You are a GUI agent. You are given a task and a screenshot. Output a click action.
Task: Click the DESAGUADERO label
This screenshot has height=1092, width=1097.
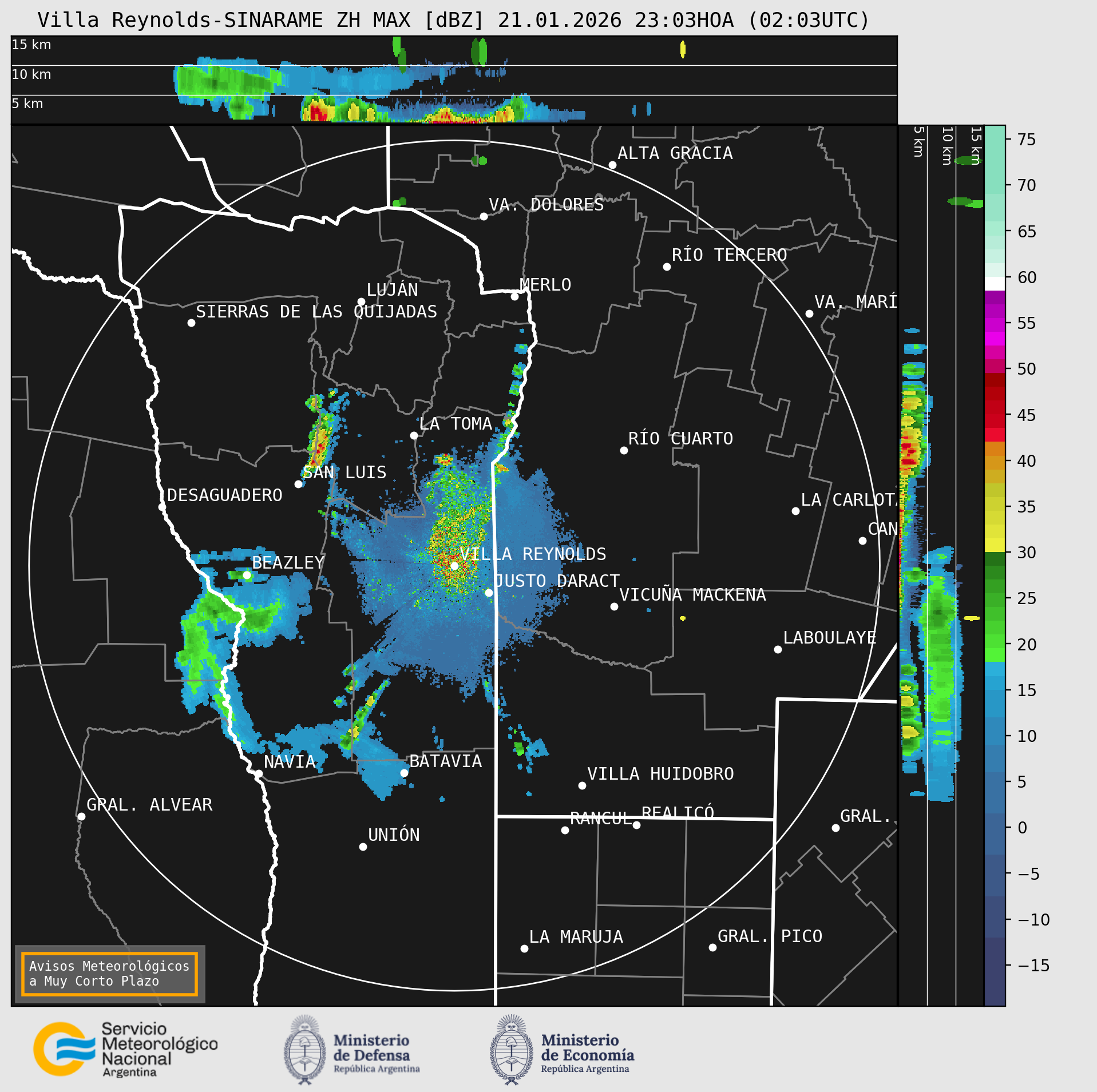coord(225,495)
